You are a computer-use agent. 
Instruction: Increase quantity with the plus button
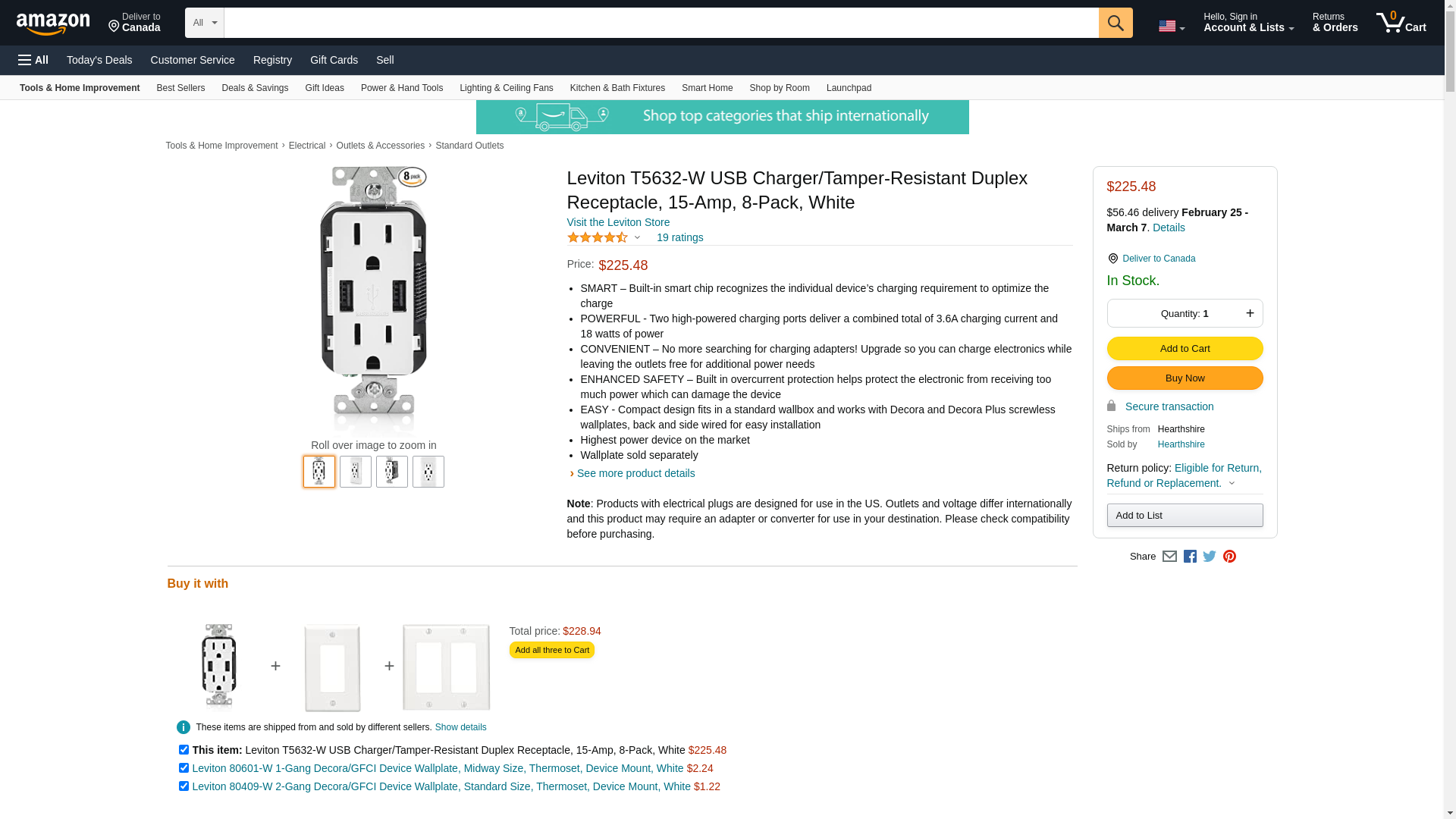pos(1250,313)
